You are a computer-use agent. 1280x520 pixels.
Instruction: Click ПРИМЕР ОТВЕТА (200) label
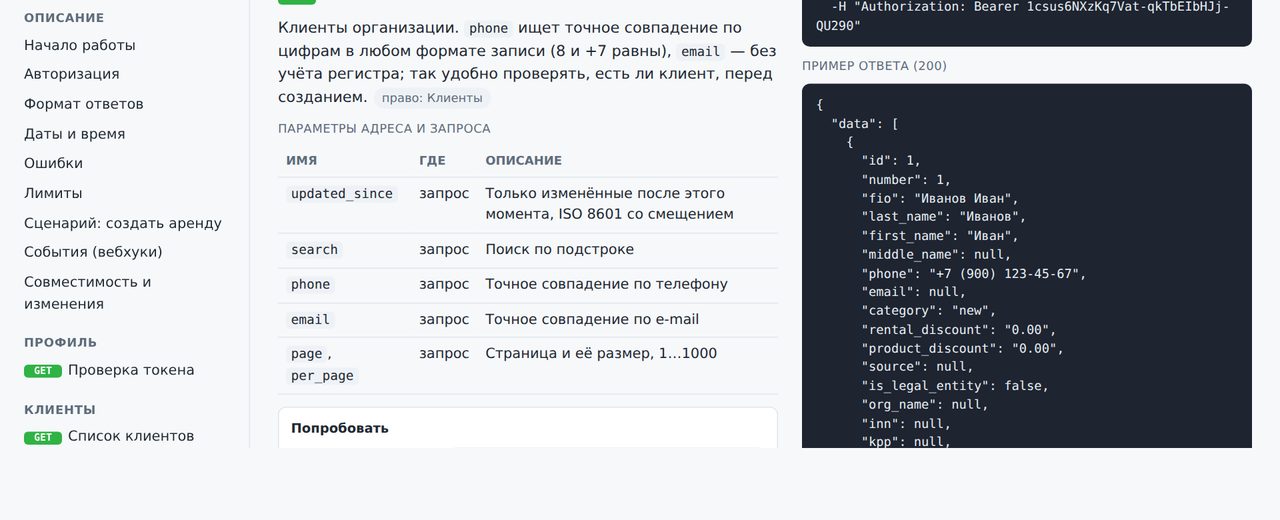tap(874, 66)
